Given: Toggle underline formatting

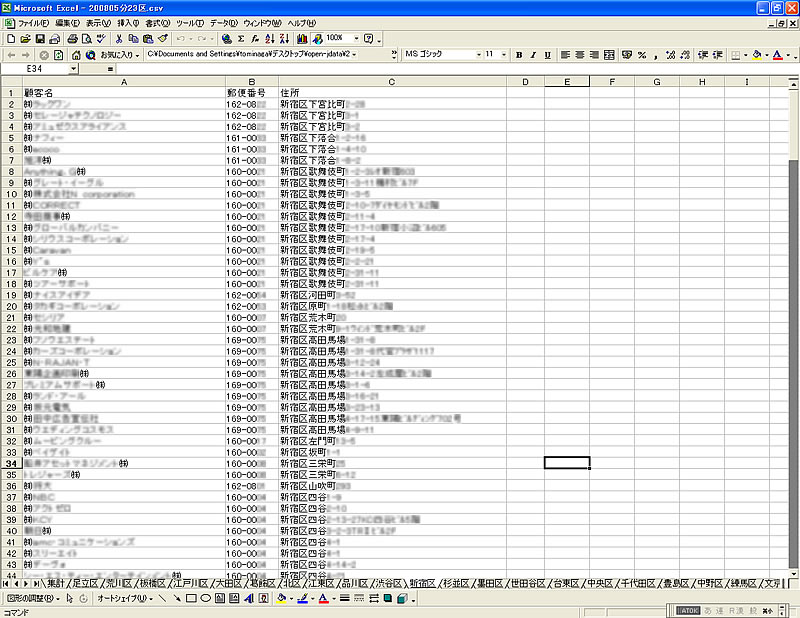Looking at the screenshot, I should click(x=547, y=54).
